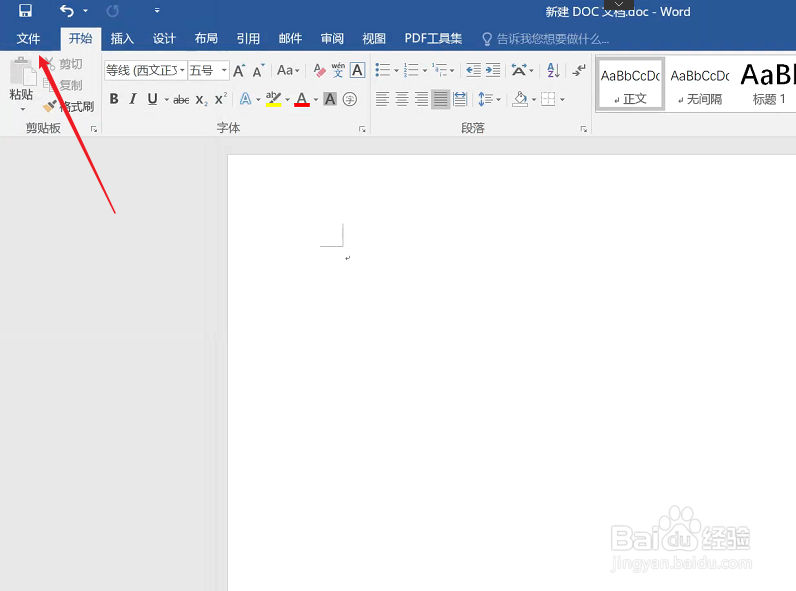Click the increase indent icon
Viewport: 796px width, 591px height.
493,70
